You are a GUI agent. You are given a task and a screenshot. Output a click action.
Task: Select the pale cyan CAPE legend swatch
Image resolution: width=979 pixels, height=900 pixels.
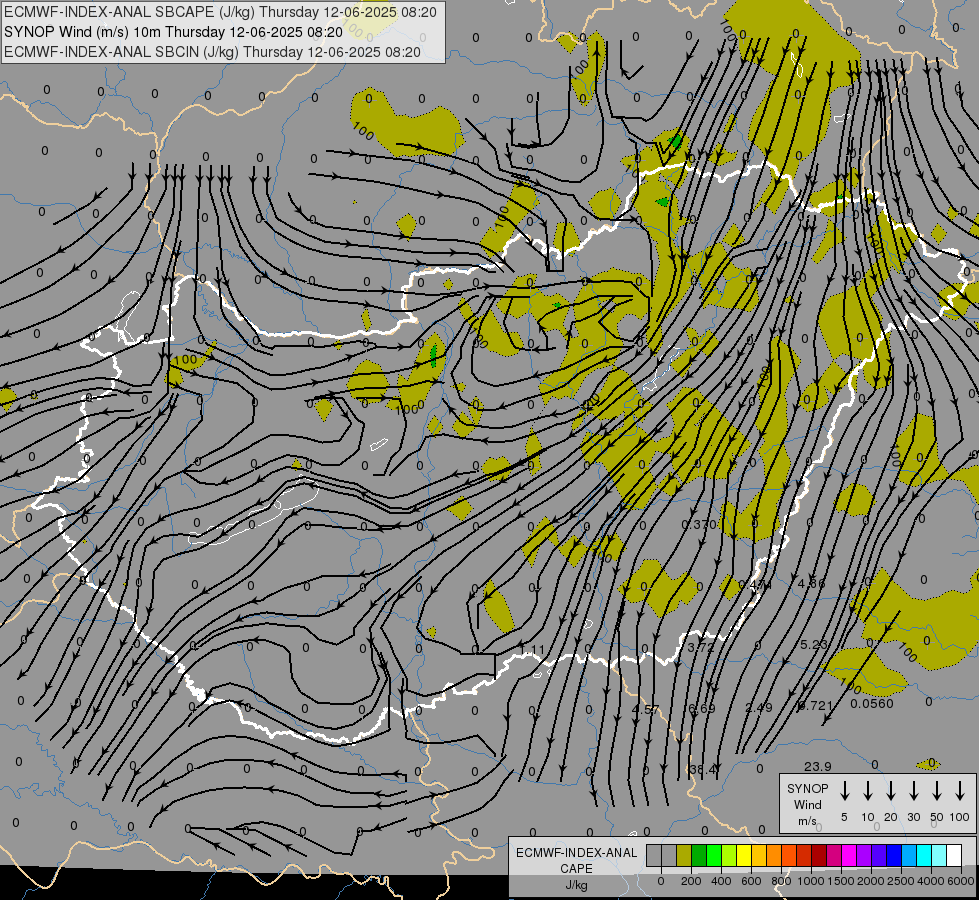pyautogui.click(x=940, y=855)
